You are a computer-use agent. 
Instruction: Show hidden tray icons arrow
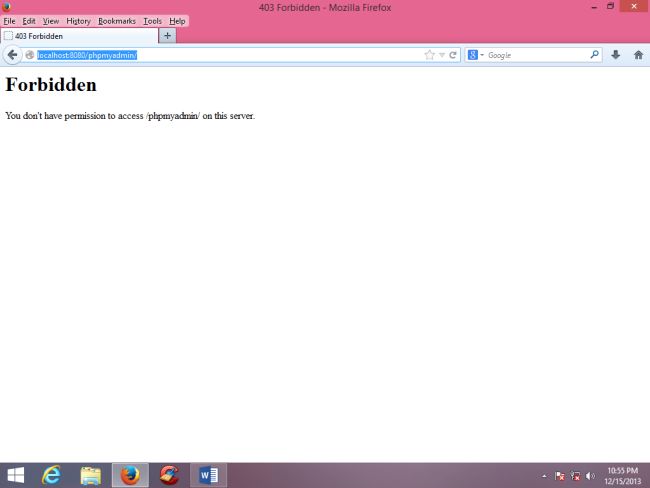(x=544, y=476)
